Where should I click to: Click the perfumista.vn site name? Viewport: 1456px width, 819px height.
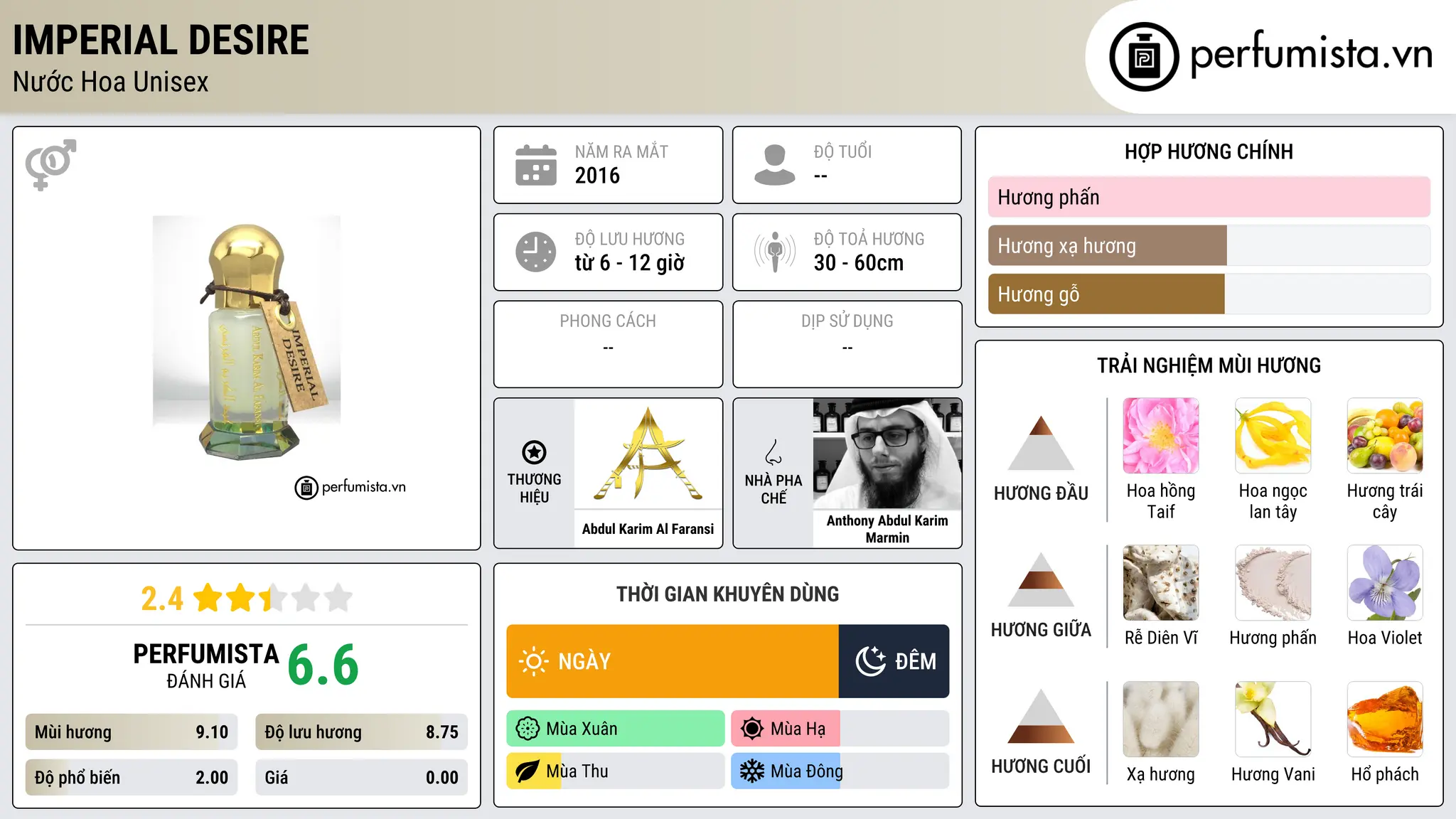click(1312, 53)
